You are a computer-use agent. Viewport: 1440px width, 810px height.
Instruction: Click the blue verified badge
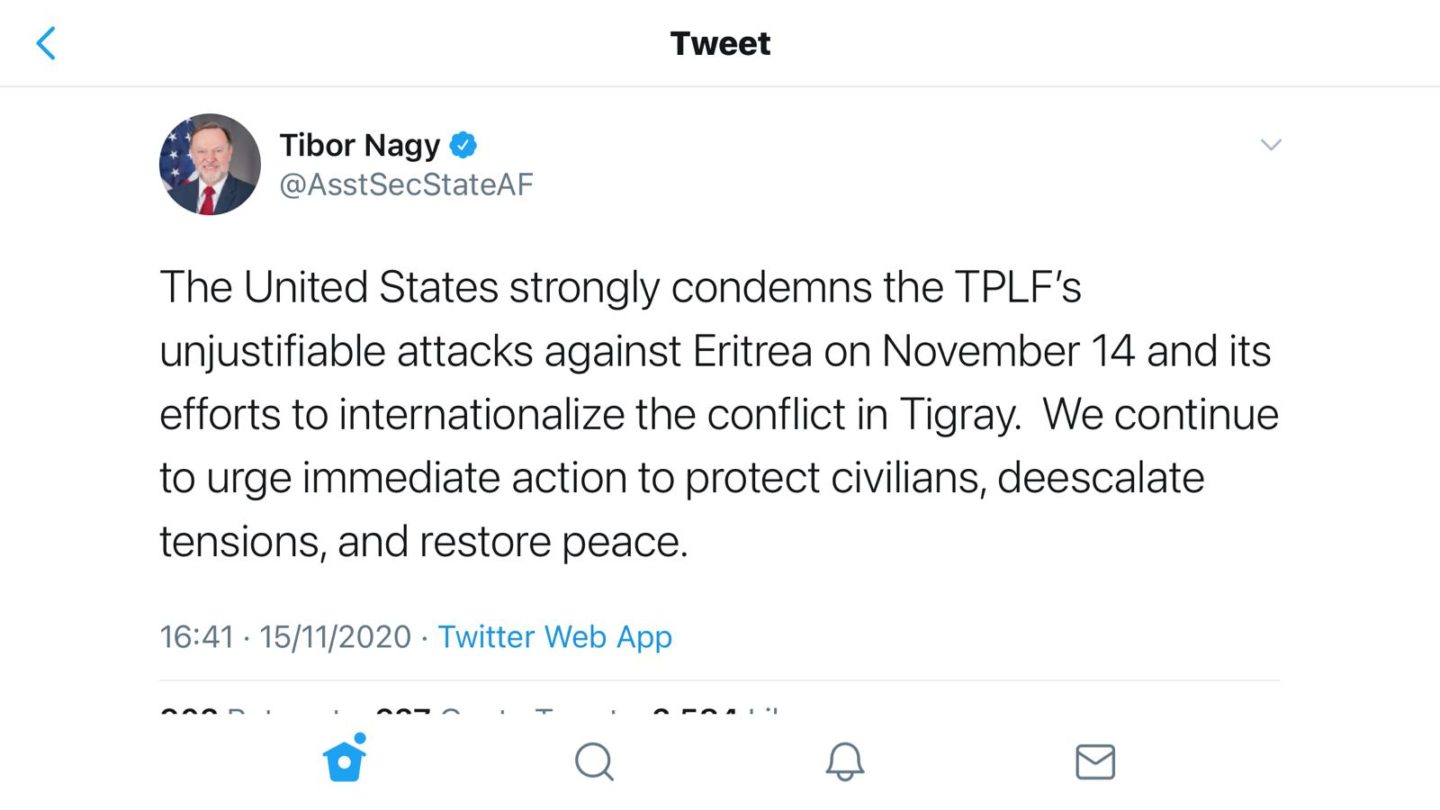click(x=462, y=146)
